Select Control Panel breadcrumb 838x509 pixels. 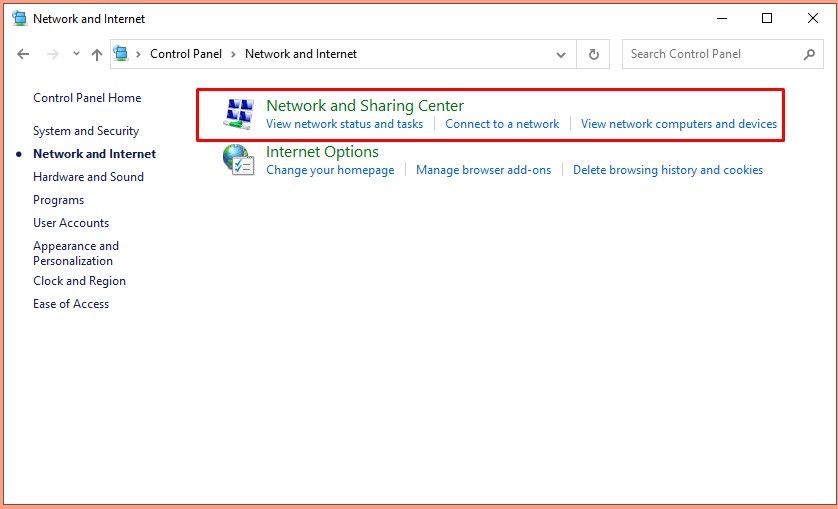pos(186,54)
